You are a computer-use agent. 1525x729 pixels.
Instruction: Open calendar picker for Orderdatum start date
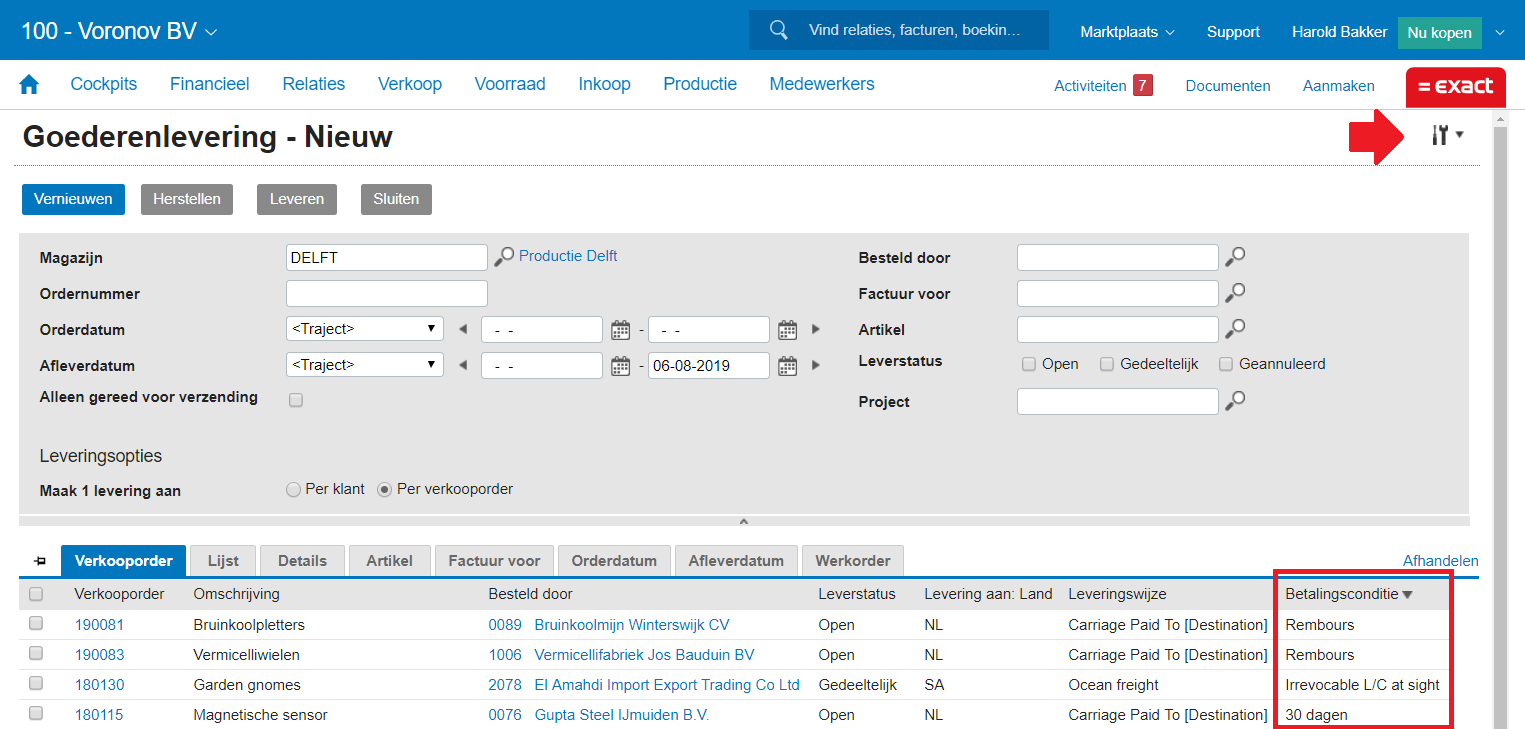click(620, 329)
